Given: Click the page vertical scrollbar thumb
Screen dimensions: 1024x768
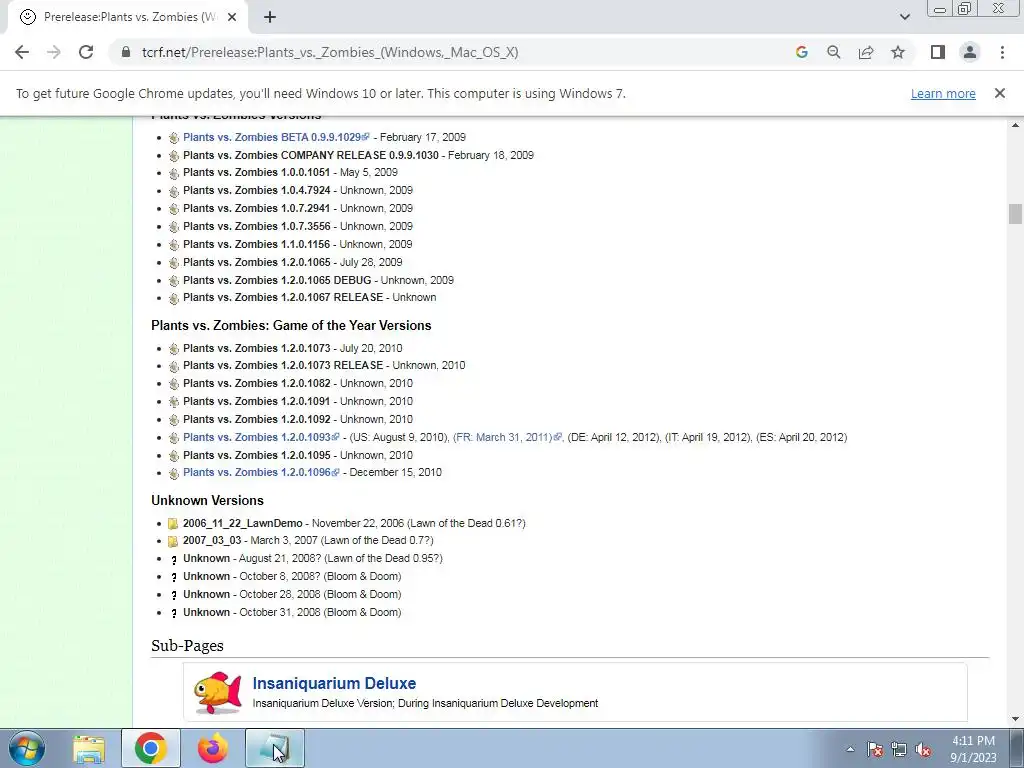Looking at the screenshot, I should [x=1015, y=214].
